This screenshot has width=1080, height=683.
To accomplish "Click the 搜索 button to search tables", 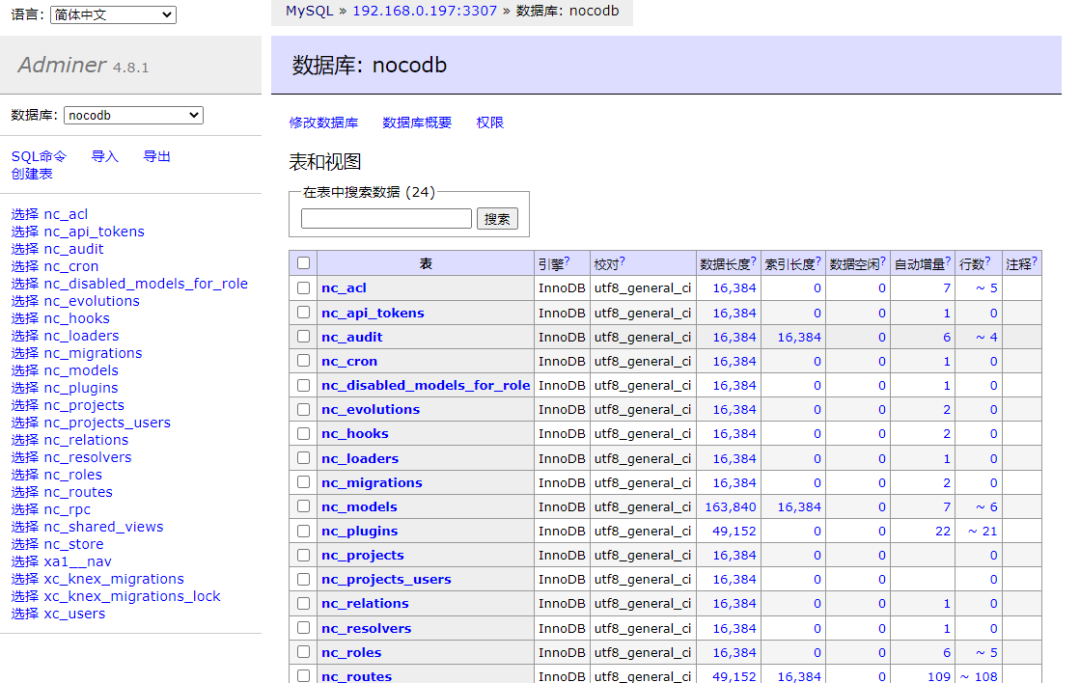I will click(497, 218).
